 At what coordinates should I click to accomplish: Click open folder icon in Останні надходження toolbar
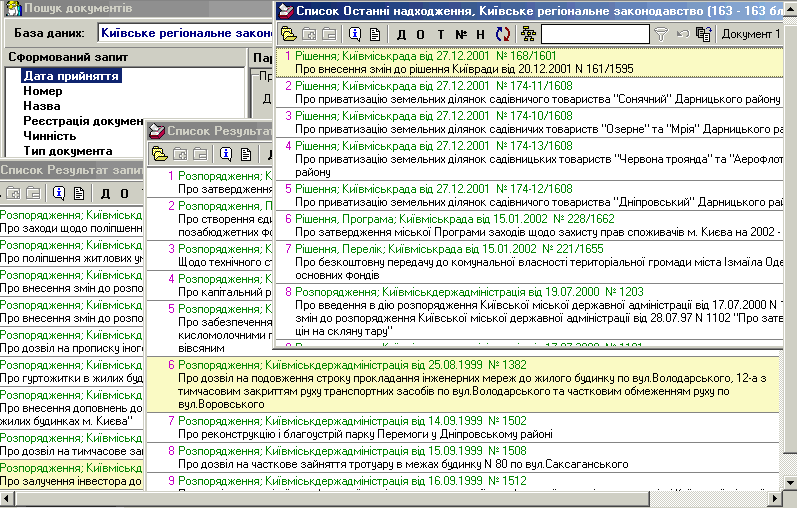(x=289, y=34)
